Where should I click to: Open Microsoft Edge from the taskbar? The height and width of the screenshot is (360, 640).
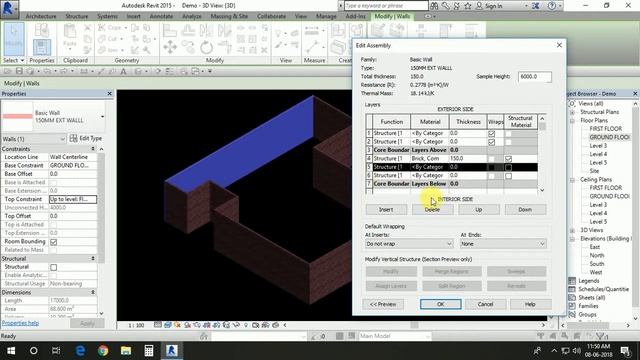[x=80, y=351]
